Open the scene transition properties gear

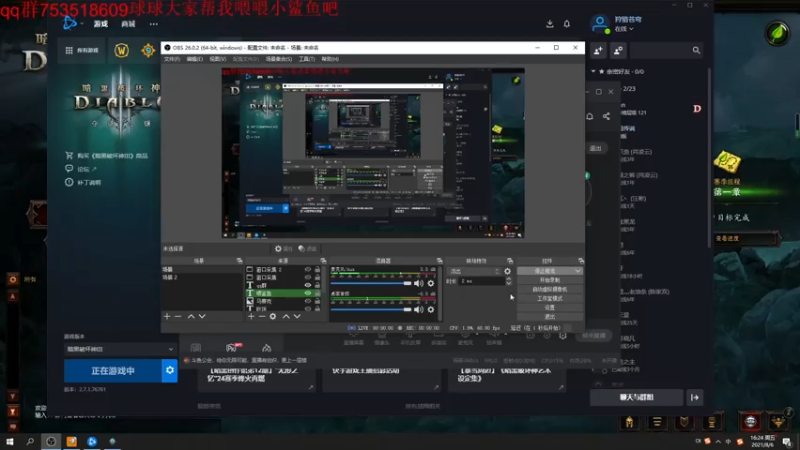(507, 271)
